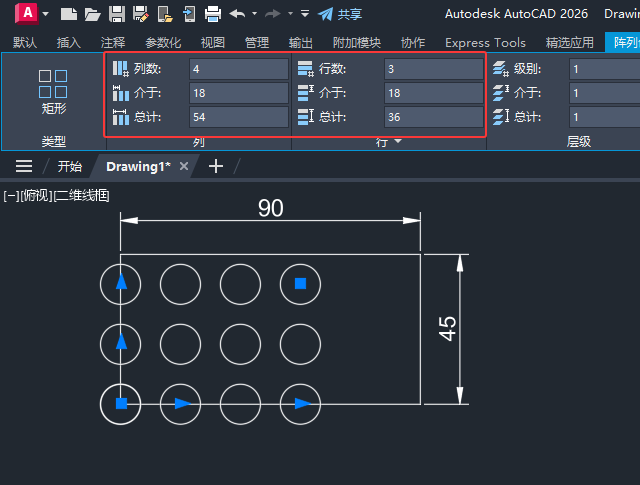Click Save to Web and Mobile icon
This screenshot has width=640, height=485.
tap(189, 14)
